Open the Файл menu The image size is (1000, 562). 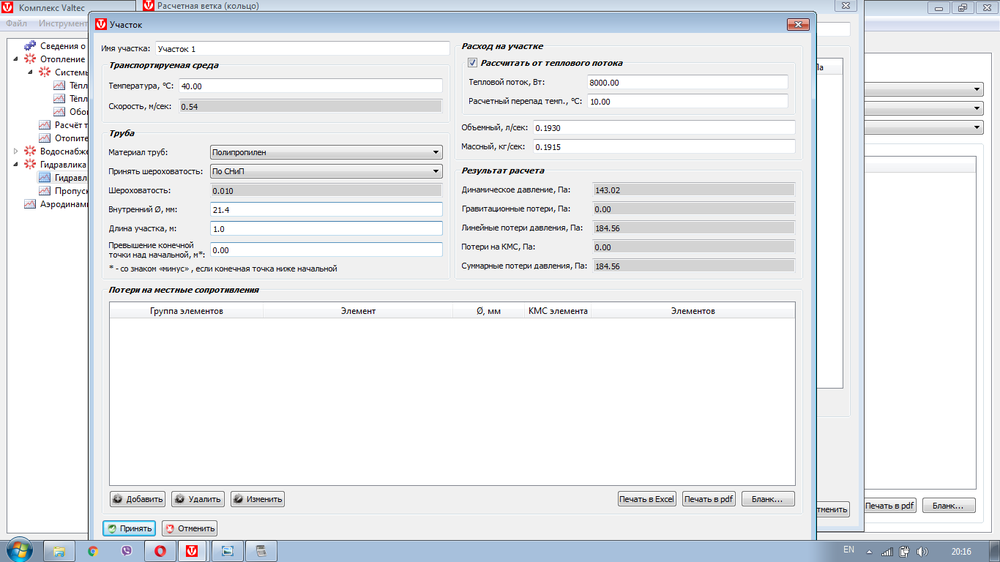17,24
